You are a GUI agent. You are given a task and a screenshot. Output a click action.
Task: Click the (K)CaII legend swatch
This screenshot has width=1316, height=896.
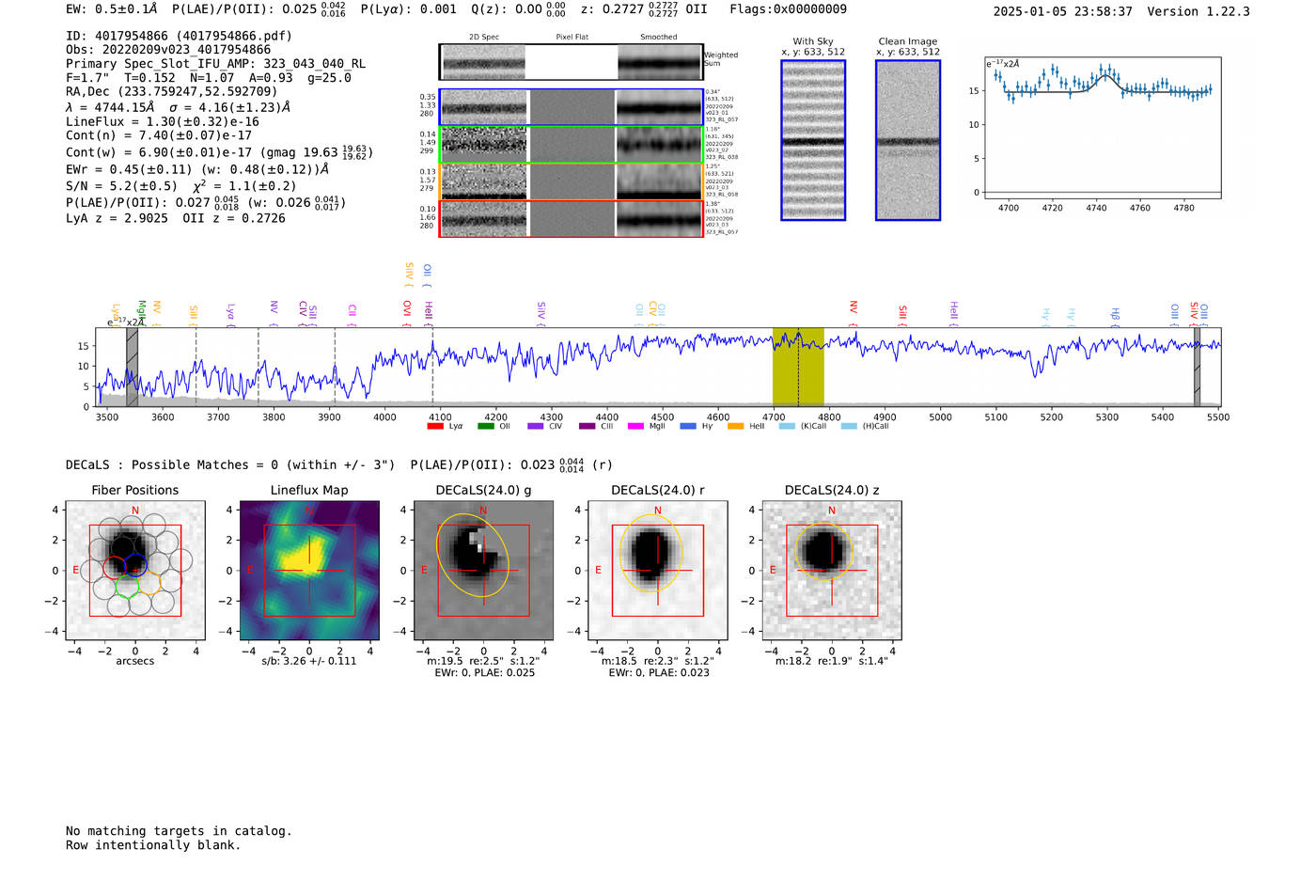point(787,426)
